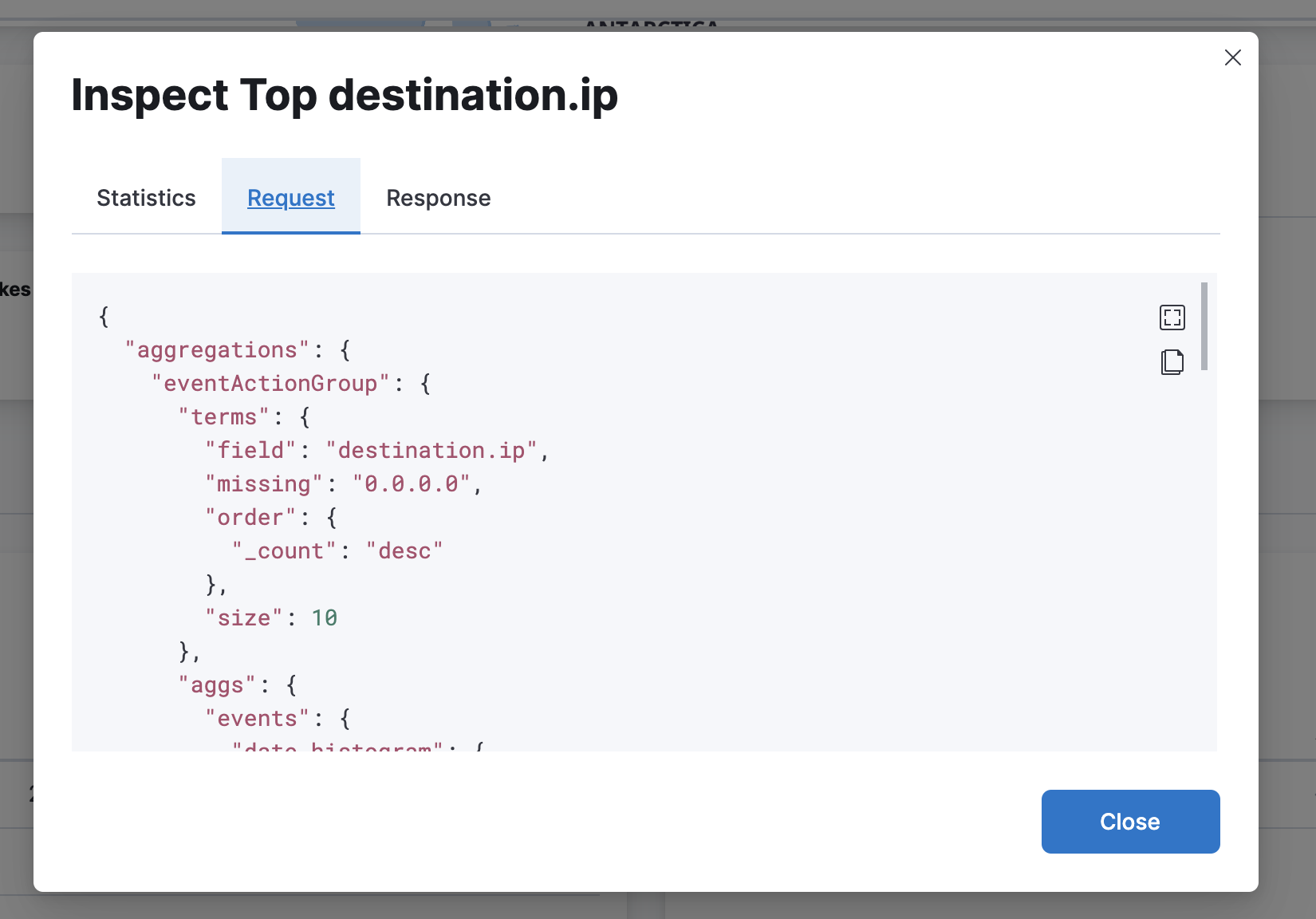The image size is (1316, 919).
Task: Click the "field" key
Action: [250, 451]
